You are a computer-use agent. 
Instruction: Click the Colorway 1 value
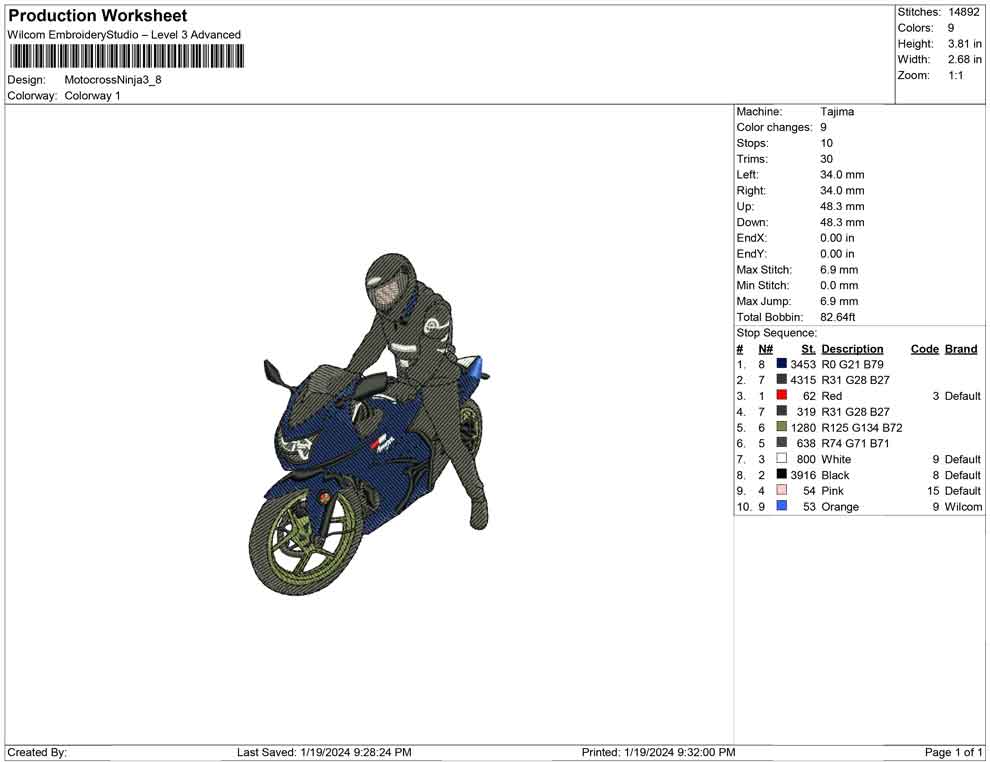92,95
